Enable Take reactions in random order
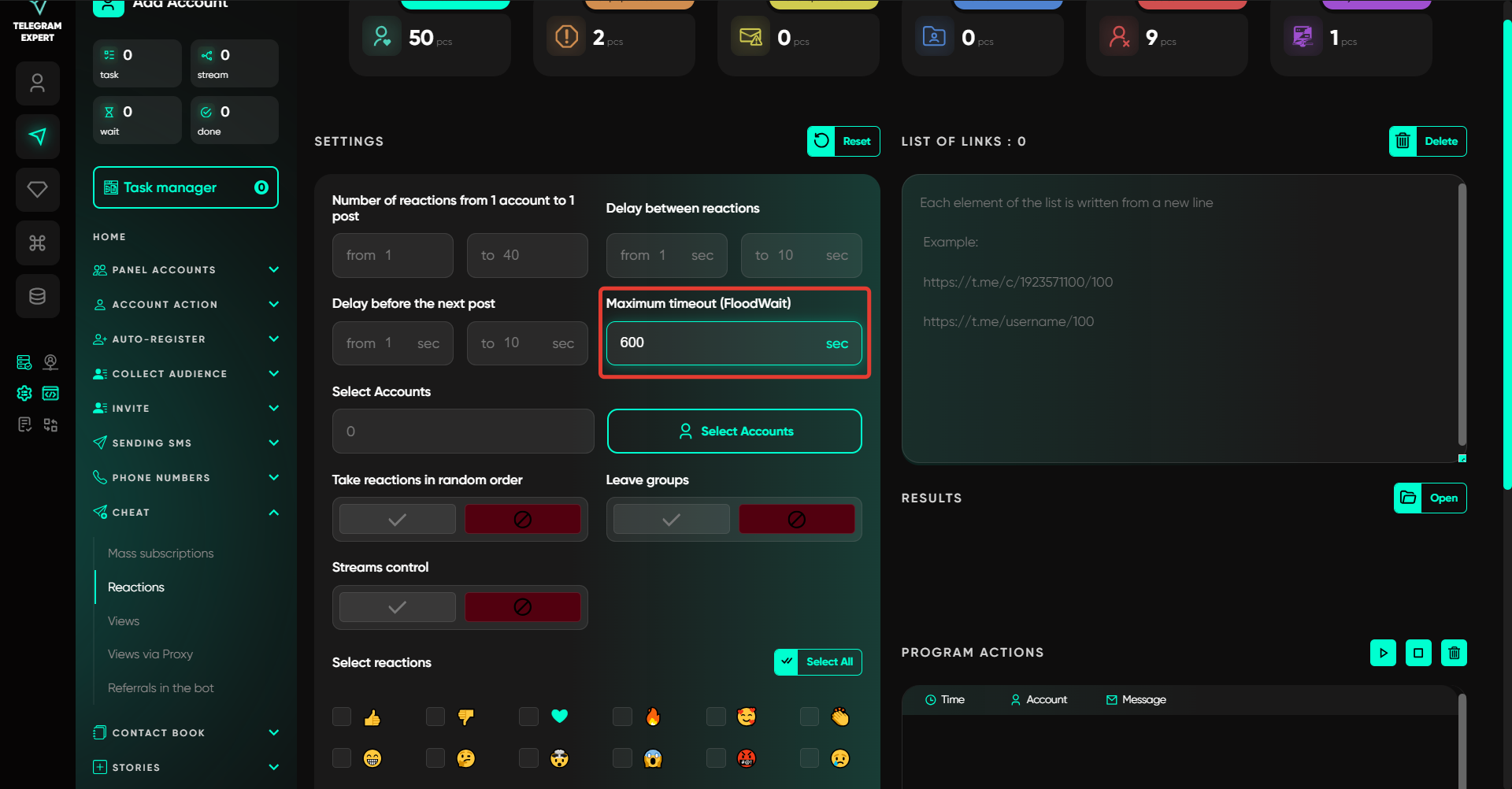 pyautogui.click(x=397, y=520)
